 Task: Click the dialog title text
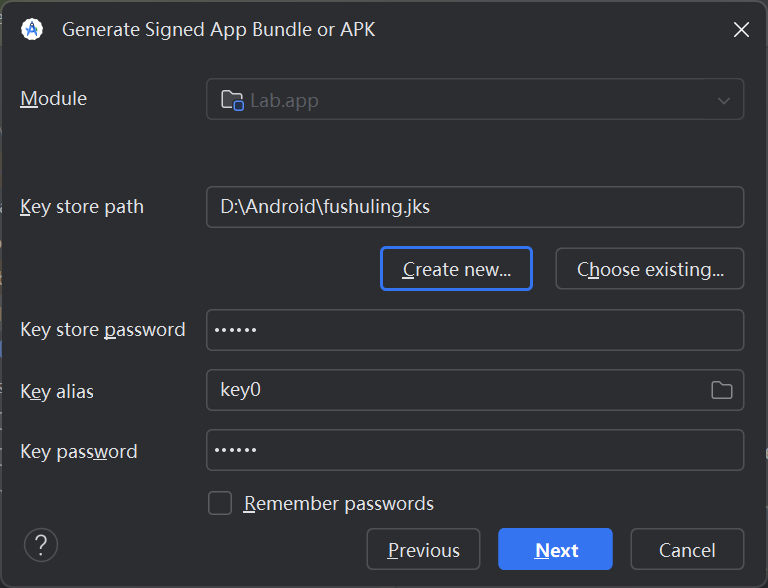tap(219, 30)
